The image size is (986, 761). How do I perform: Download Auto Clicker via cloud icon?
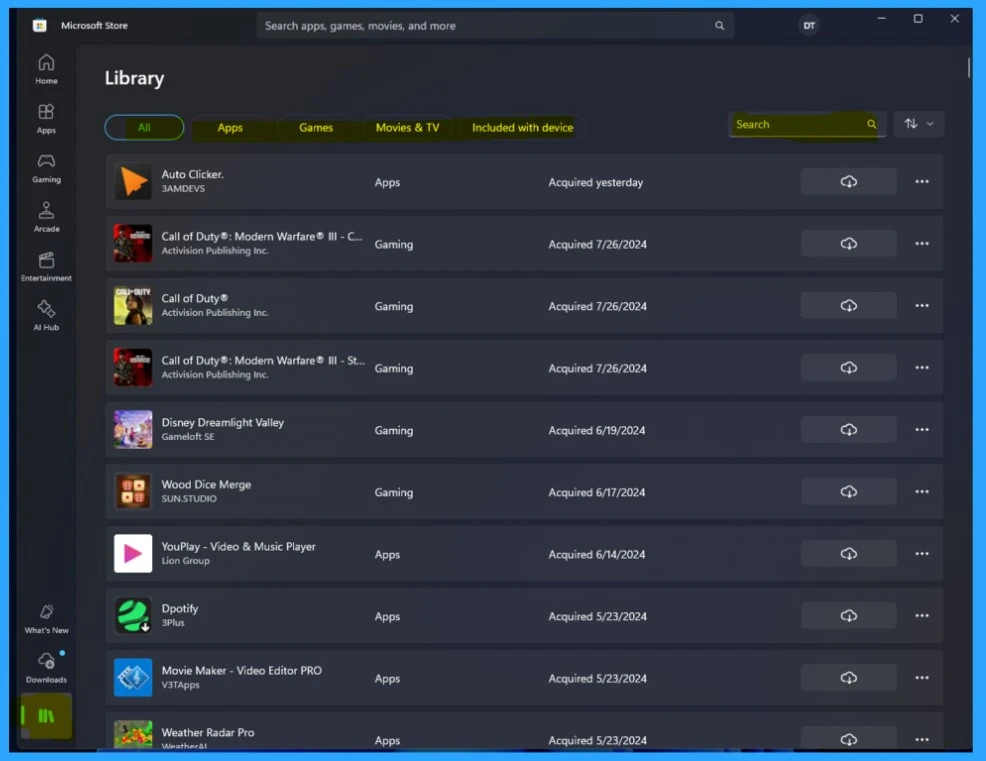coord(848,181)
